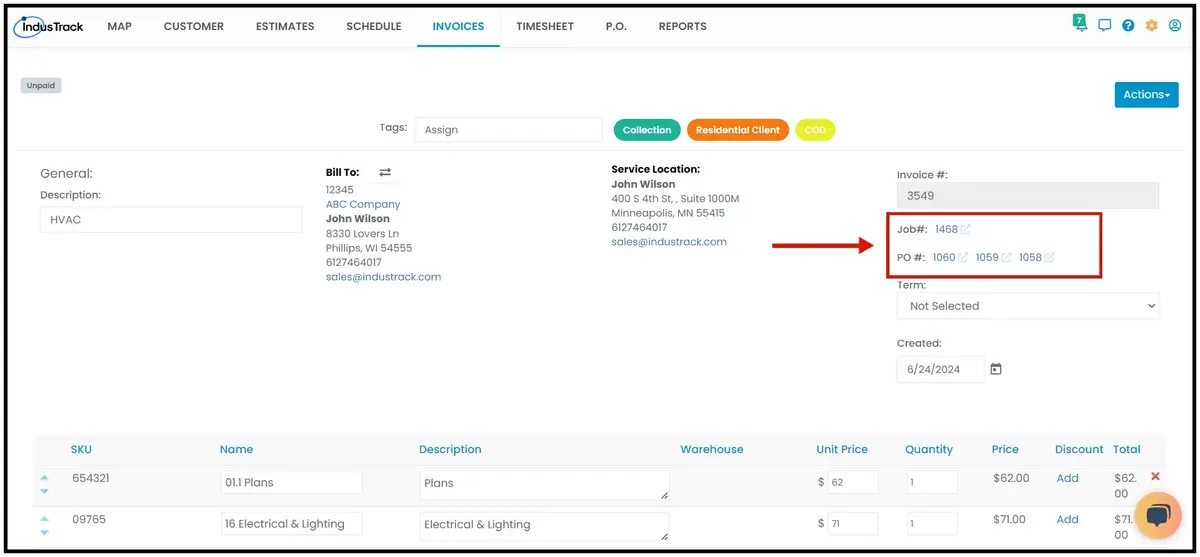Click the IndusTrack logo
1200x557 pixels.
click(49, 26)
